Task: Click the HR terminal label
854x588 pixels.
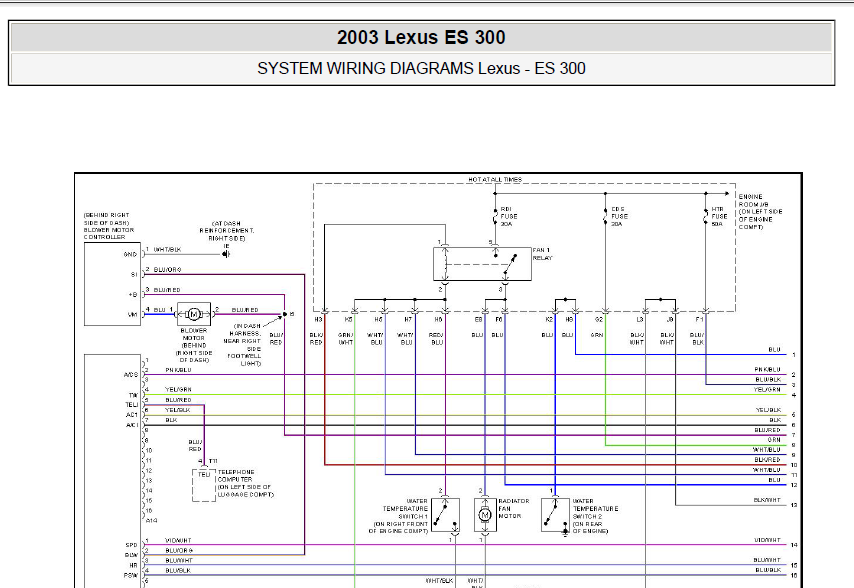Action: point(133,565)
